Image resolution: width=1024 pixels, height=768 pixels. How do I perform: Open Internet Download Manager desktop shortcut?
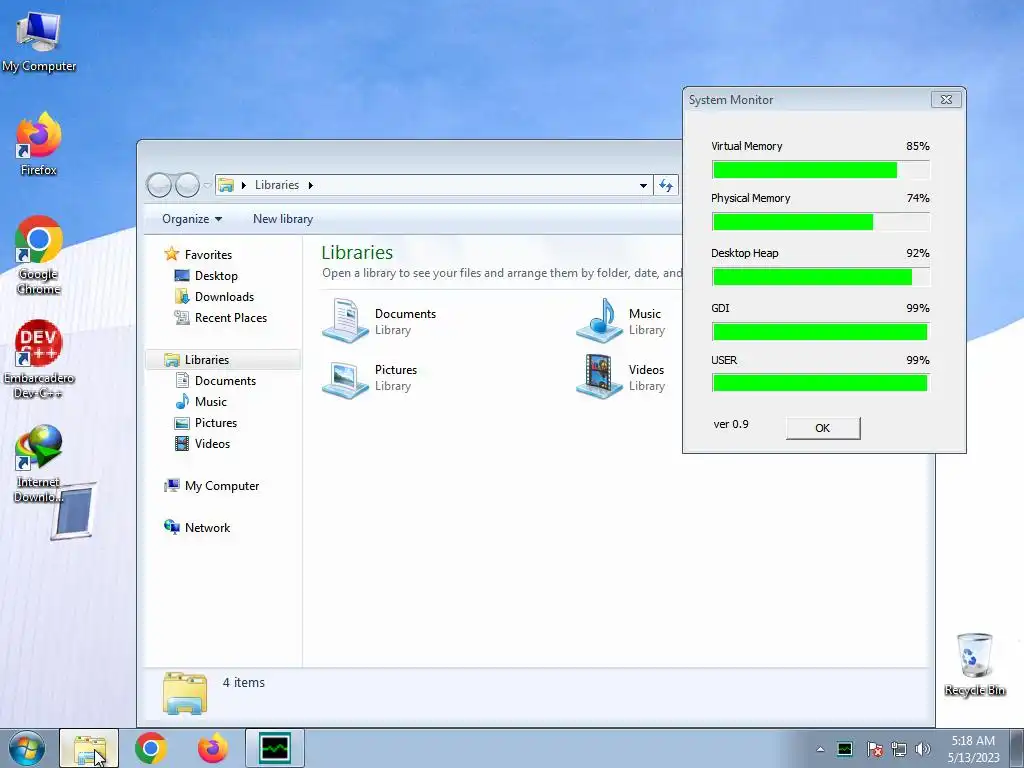[39, 464]
